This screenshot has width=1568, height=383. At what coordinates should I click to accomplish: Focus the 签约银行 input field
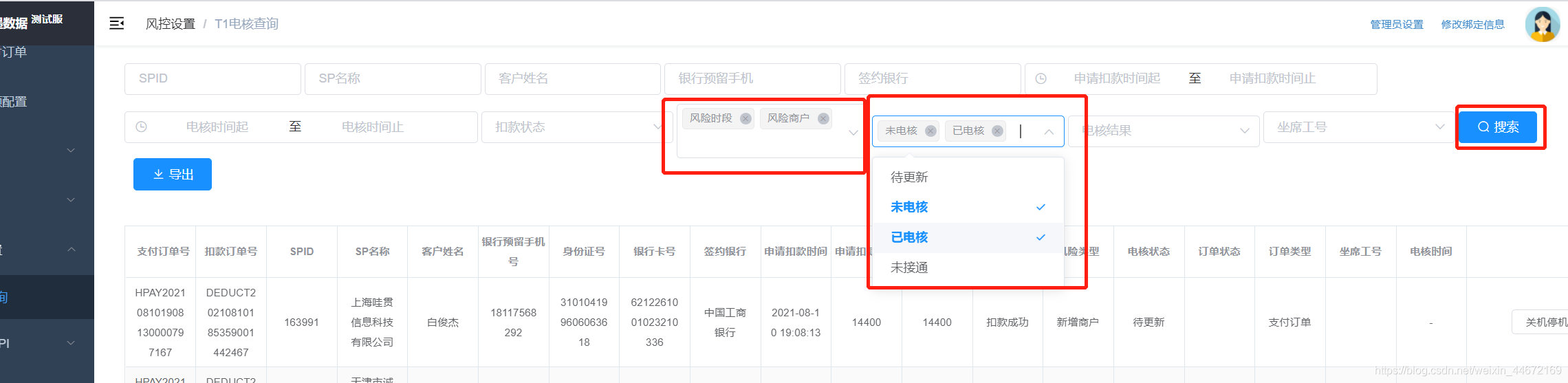[x=933, y=79]
